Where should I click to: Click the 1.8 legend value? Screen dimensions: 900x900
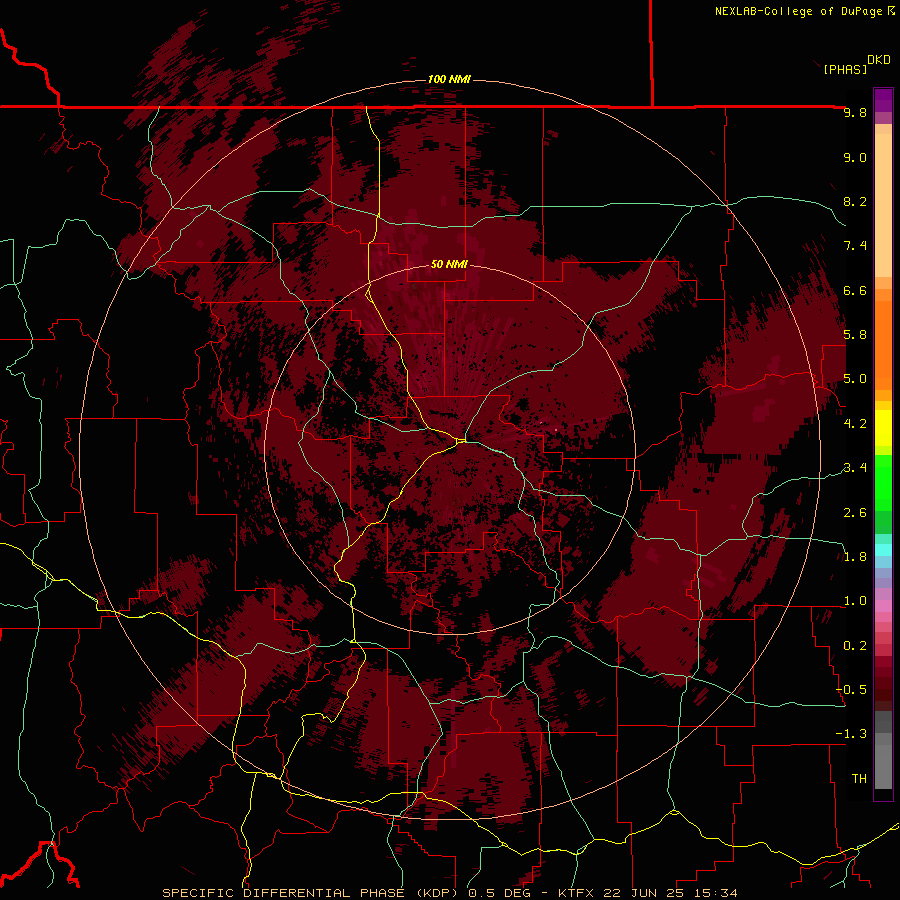tap(855, 556)
